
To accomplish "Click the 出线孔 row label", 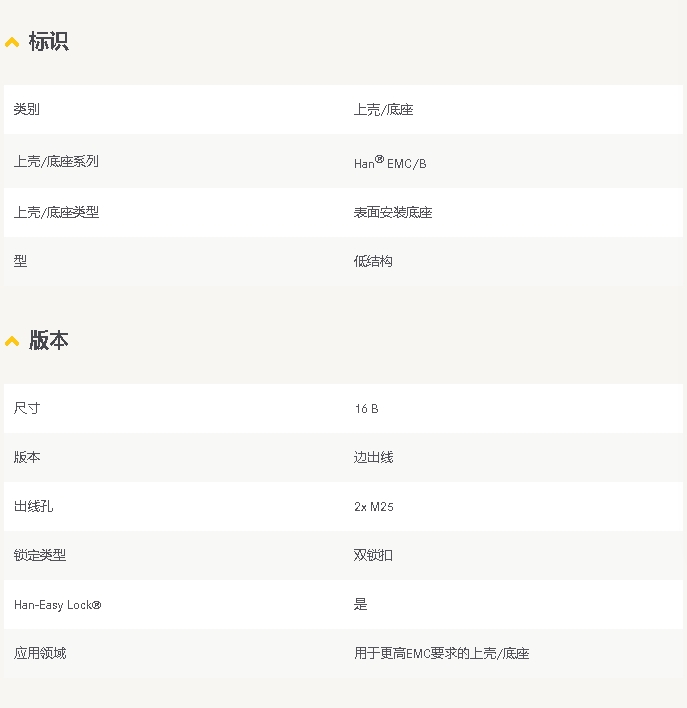I will click(x=34, y=506).
